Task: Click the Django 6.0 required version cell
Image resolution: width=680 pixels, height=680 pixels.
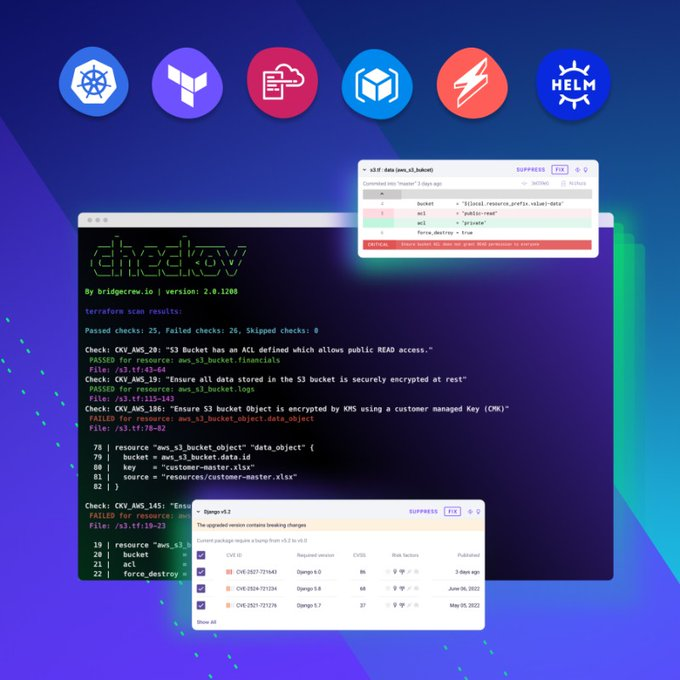Action: [x=309, y=572]
